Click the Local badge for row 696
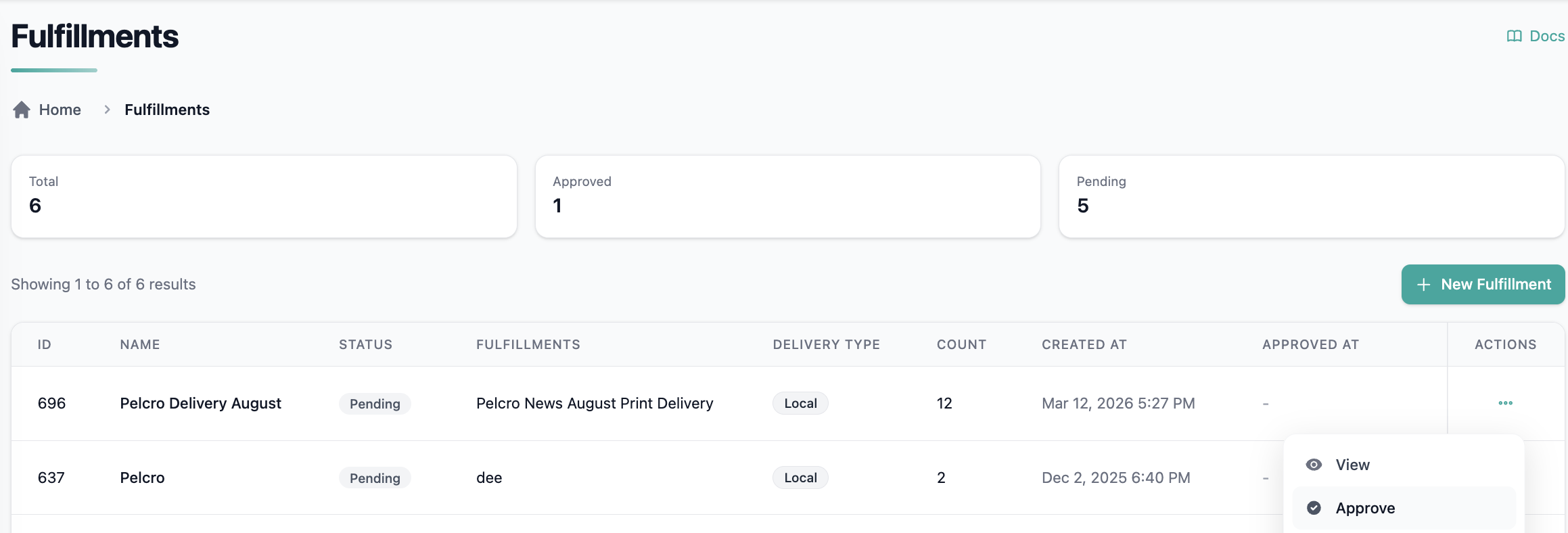The image size is (1568, 533). click(x=800, y=403)
